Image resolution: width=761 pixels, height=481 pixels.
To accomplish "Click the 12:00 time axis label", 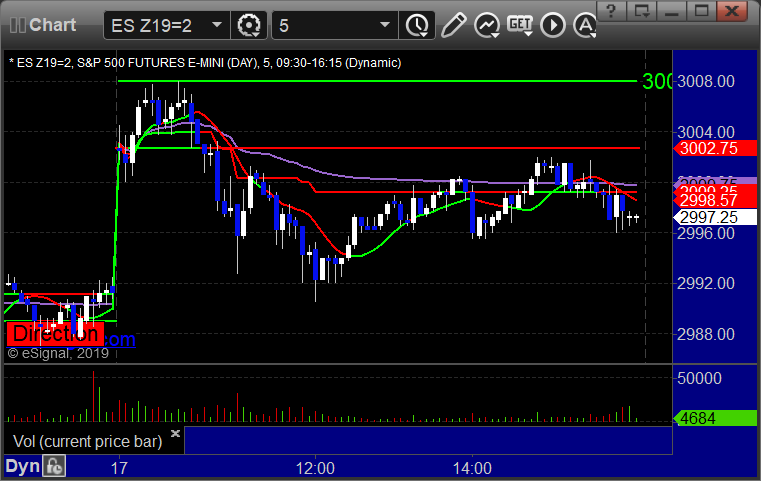I will click(x=315, y=468).
